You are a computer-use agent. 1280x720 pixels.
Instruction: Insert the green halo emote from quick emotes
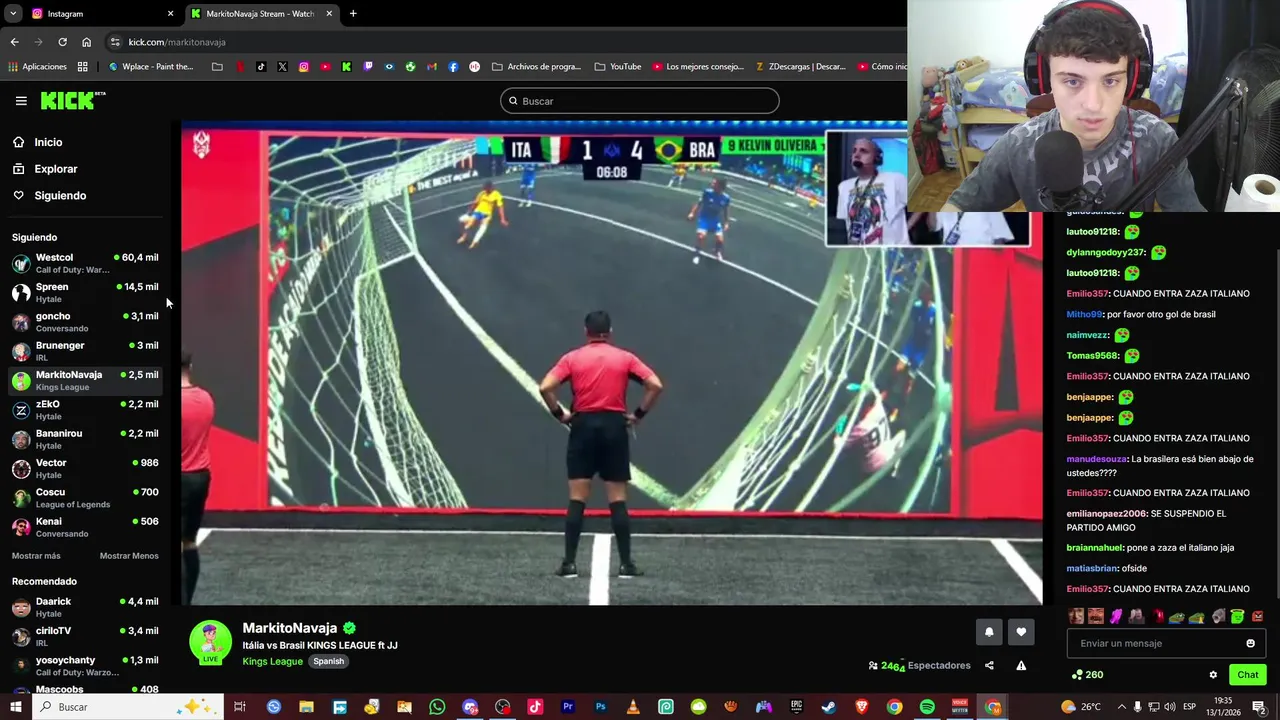pos(1237,616)
